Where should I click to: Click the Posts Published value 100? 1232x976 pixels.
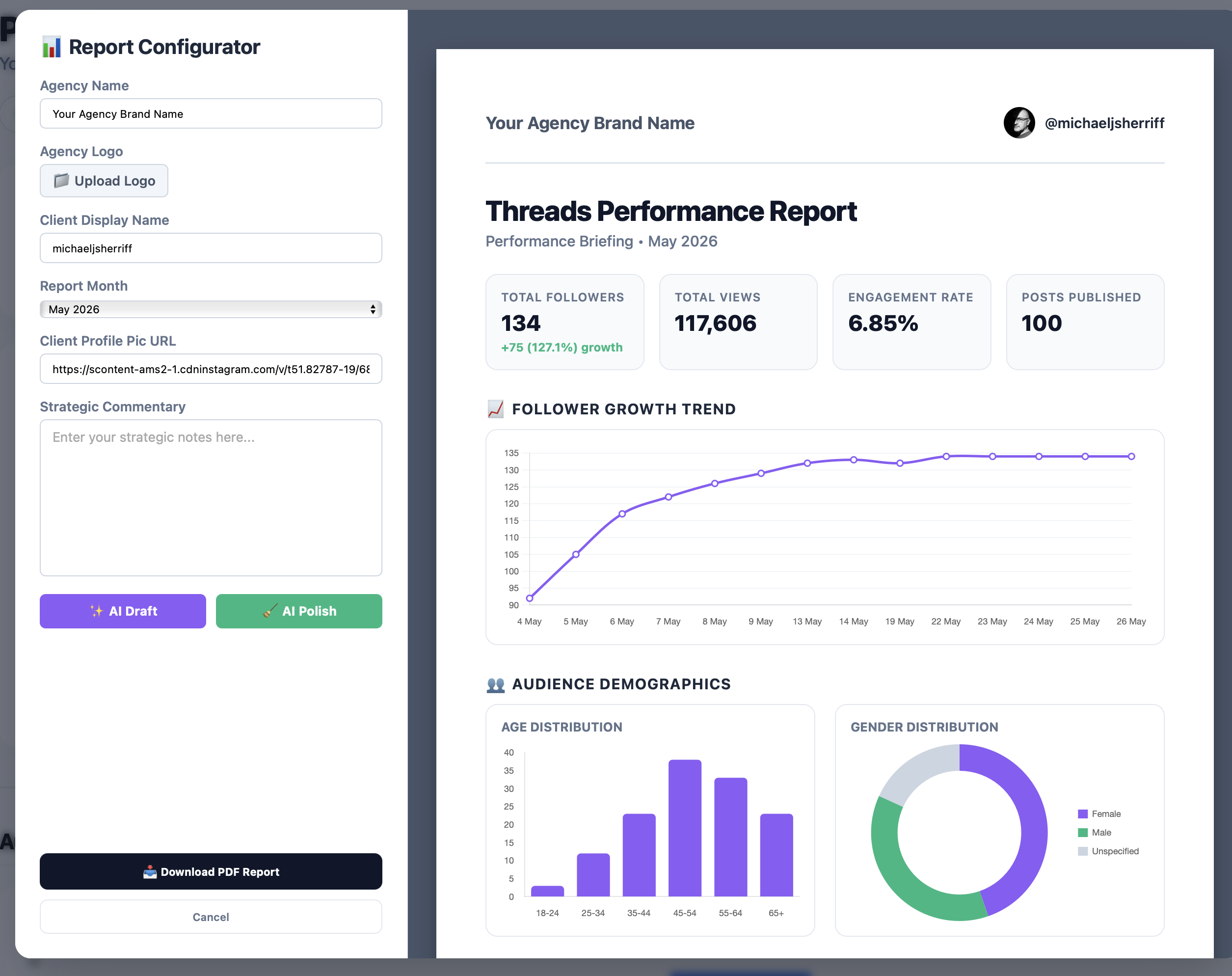[1042, 324]
